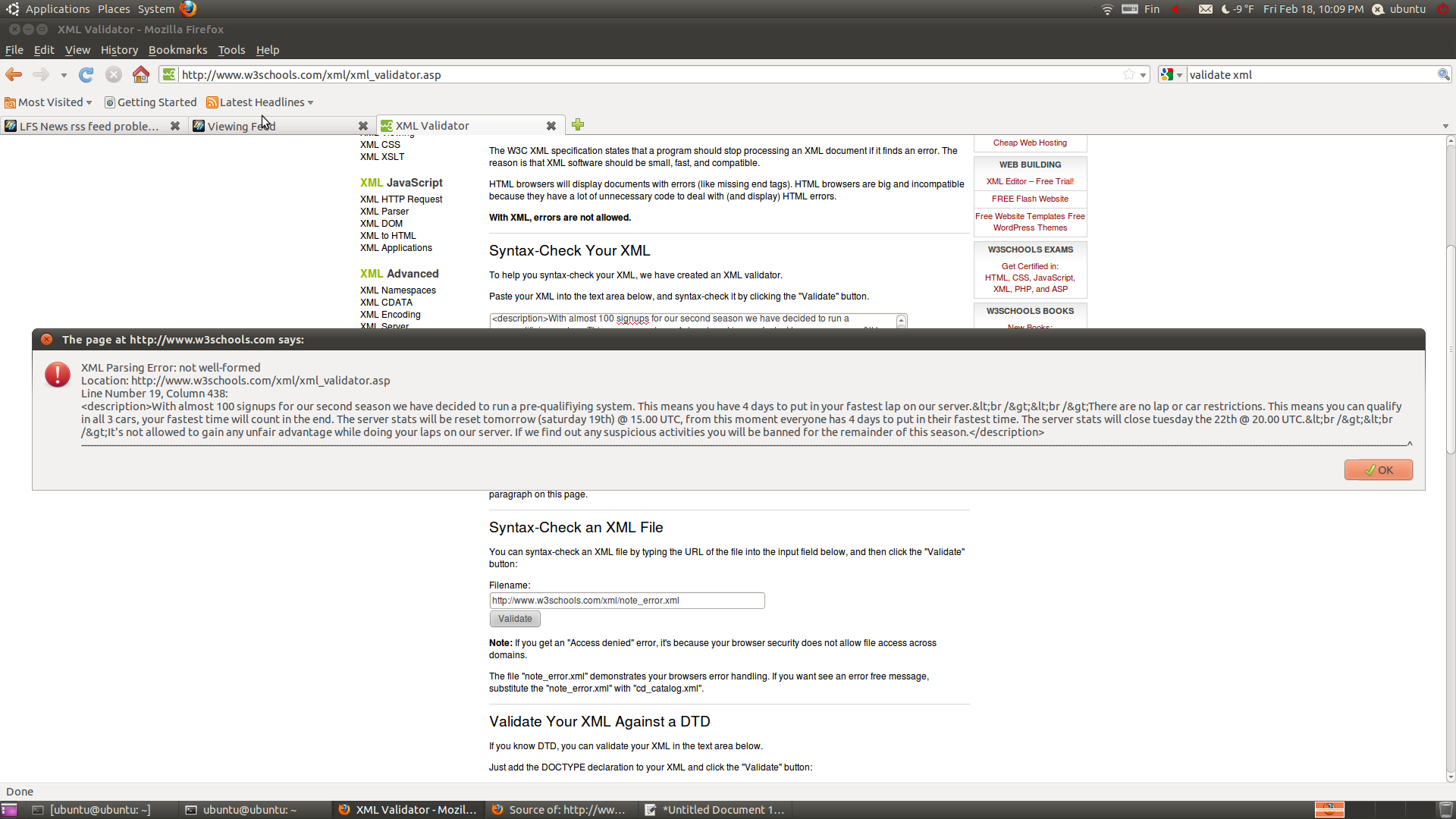The width and height of the screenshot is (1456, 819).
Task: Click the search magnifier icon
Action: point(1443,74)
